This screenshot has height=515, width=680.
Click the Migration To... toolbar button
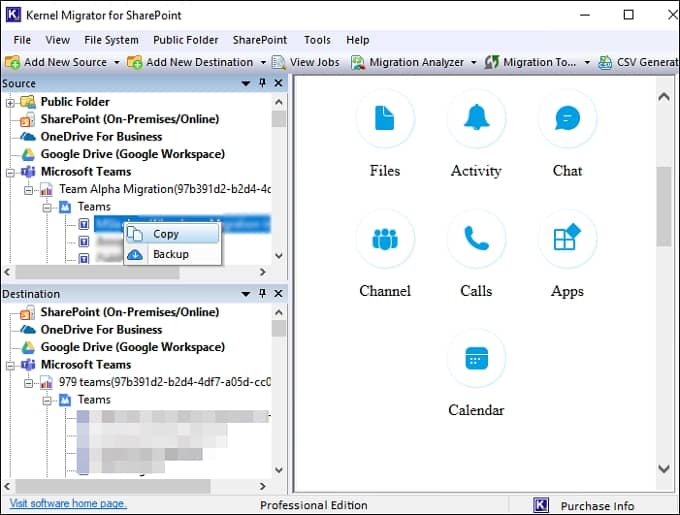coord(531,62)
